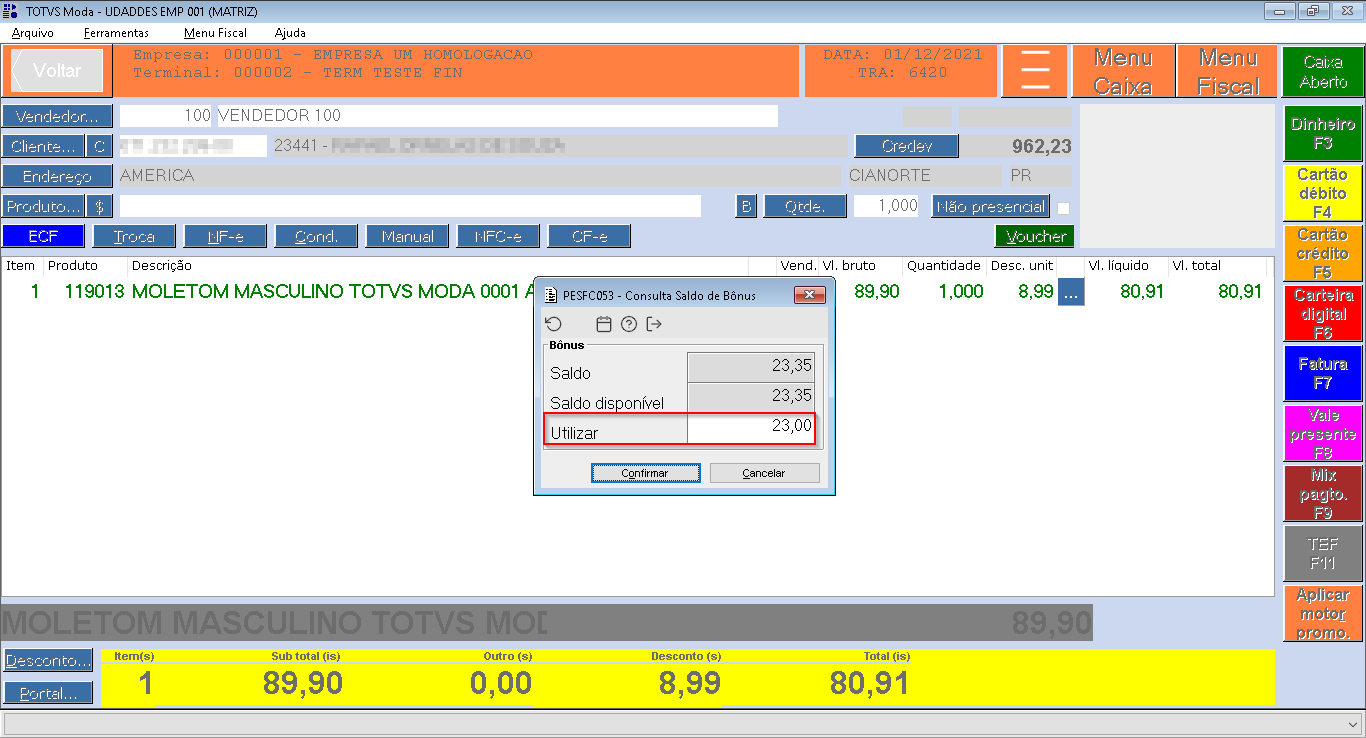Screen dimensions: 1366x738
Task: Open the Ajuda menu
Action: (x=290, y=33)
